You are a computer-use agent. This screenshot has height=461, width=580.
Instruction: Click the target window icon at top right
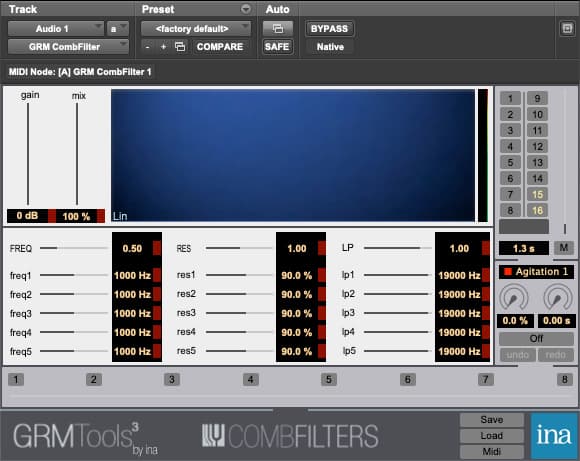pos(567,28)
